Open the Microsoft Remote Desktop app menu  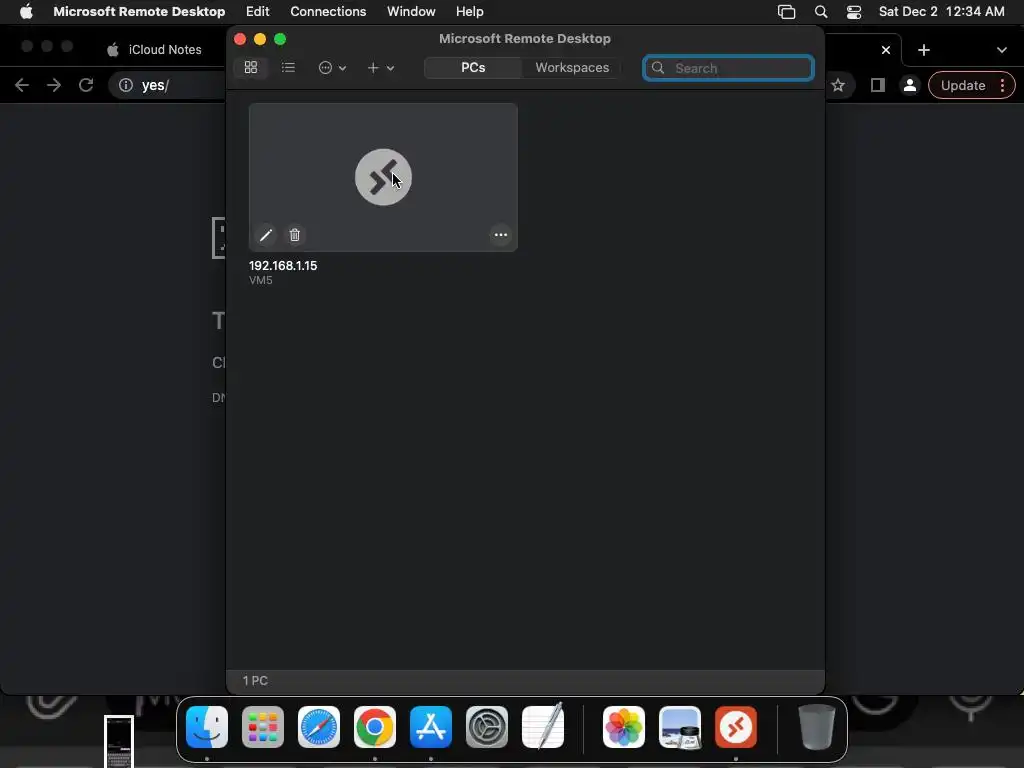(x=139, y=12)
